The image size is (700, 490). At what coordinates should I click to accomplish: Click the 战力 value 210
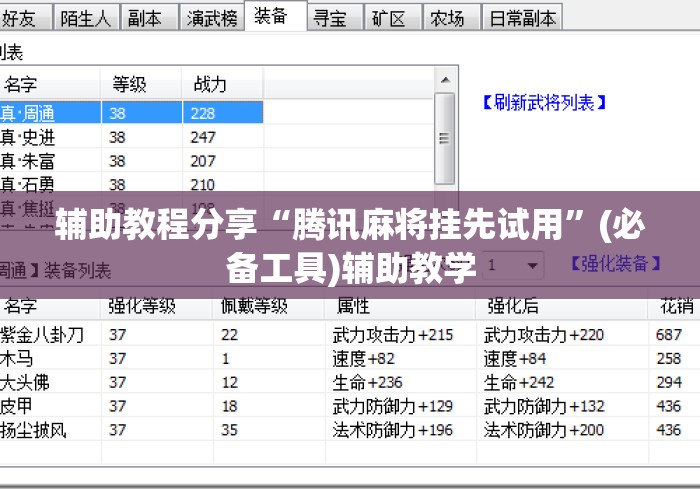(x=203, y=184)
